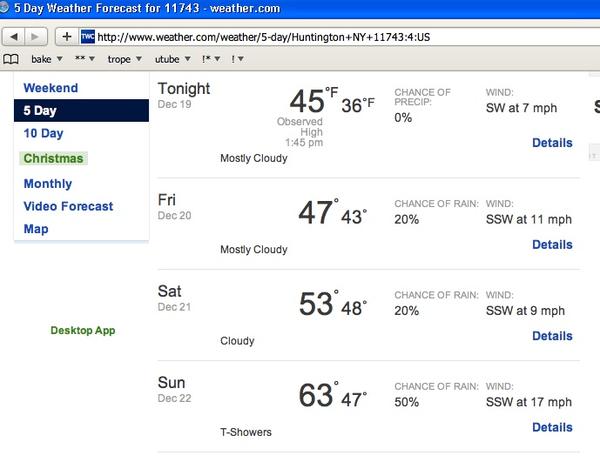Click the browser back arrow button
Image resolution: width=600 pixels, height=462 pixels.
[x=15, y=37]
